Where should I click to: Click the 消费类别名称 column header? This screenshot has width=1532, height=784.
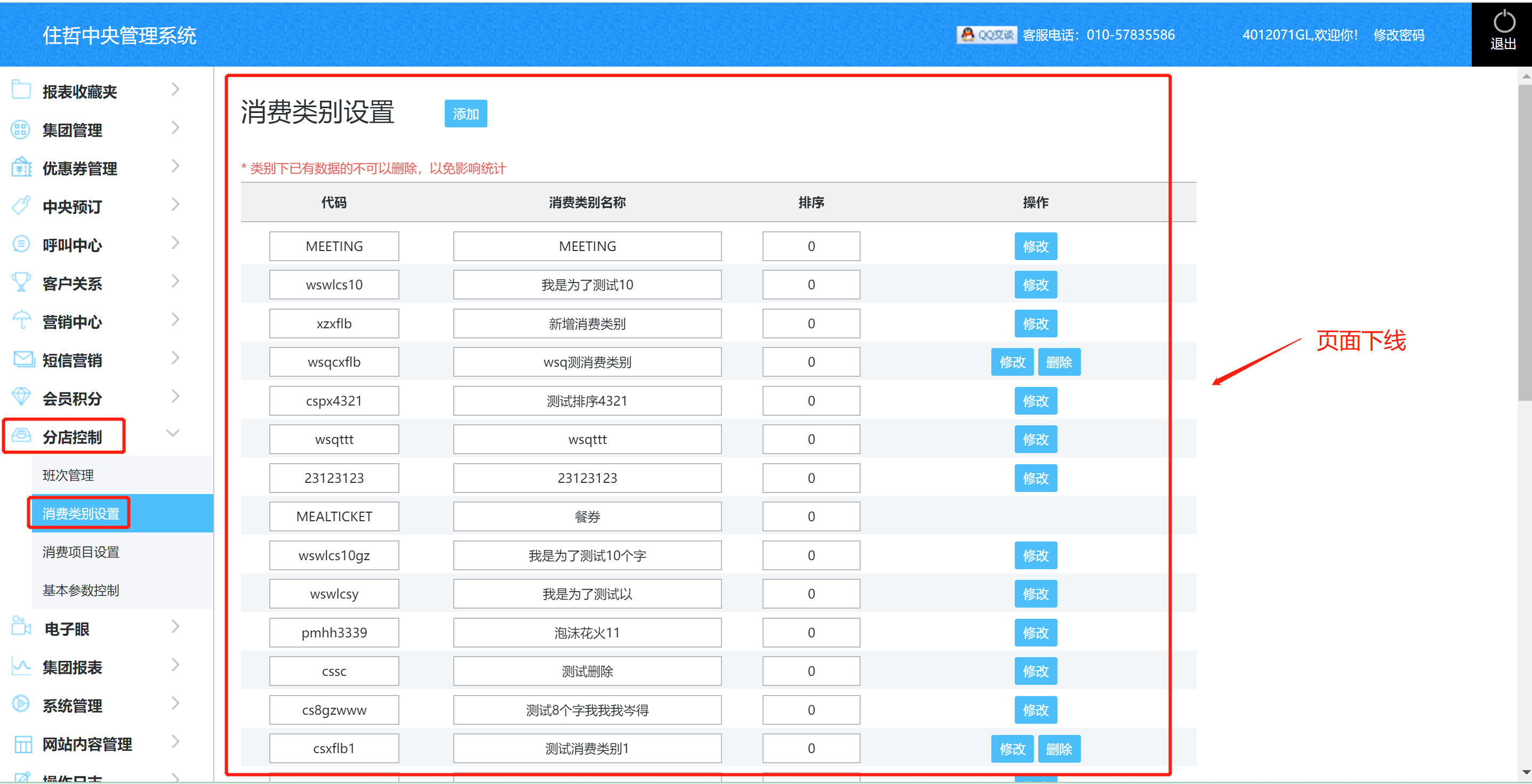point(587,203)
